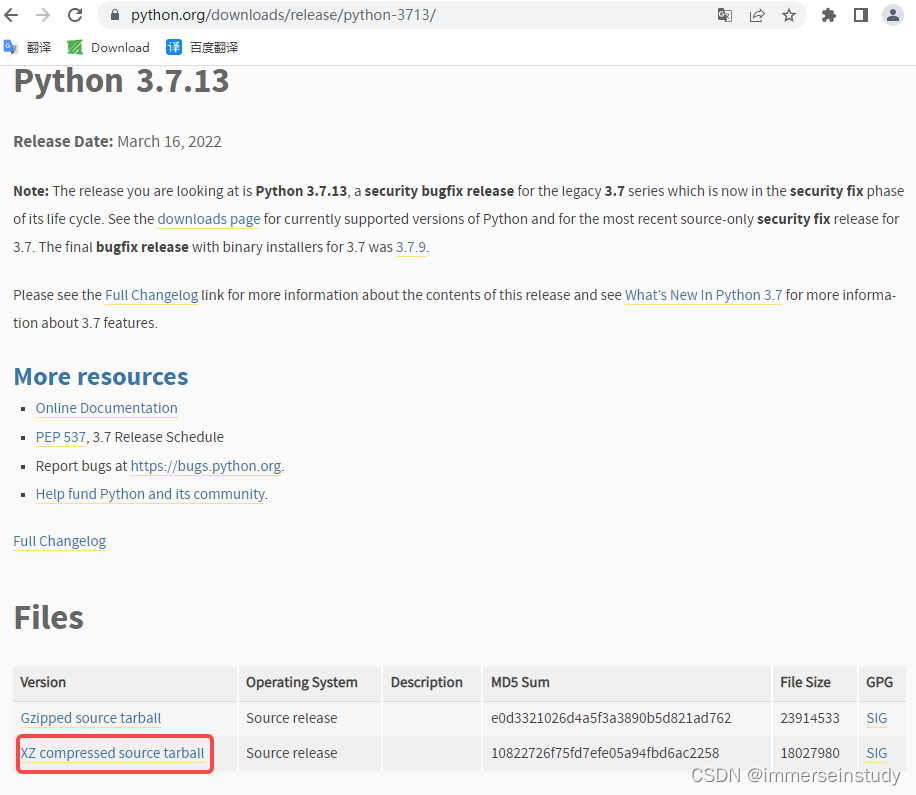Click MD5 value e0d3321026d4a5f3a3890b5d821ad762

coord(610,718)
